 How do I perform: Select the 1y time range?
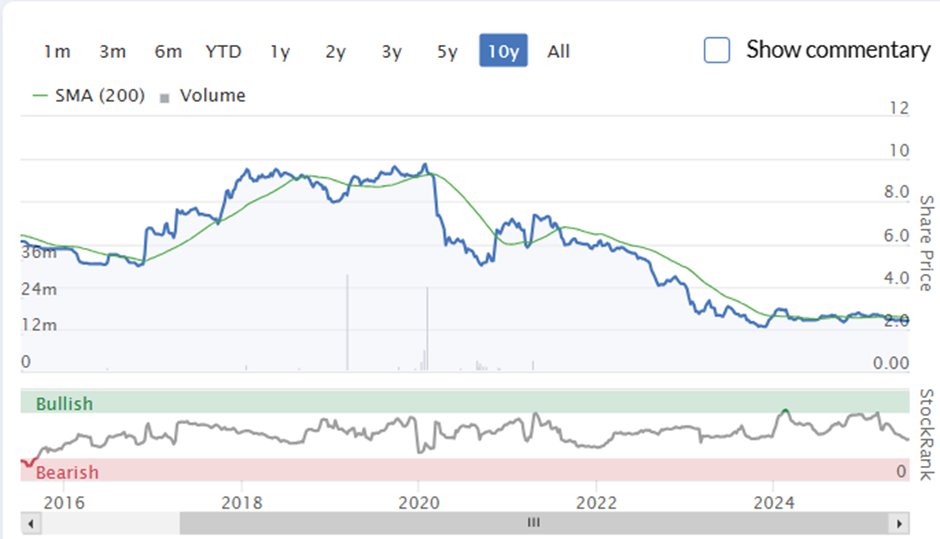pyautogui.click(x=280, y=52)
